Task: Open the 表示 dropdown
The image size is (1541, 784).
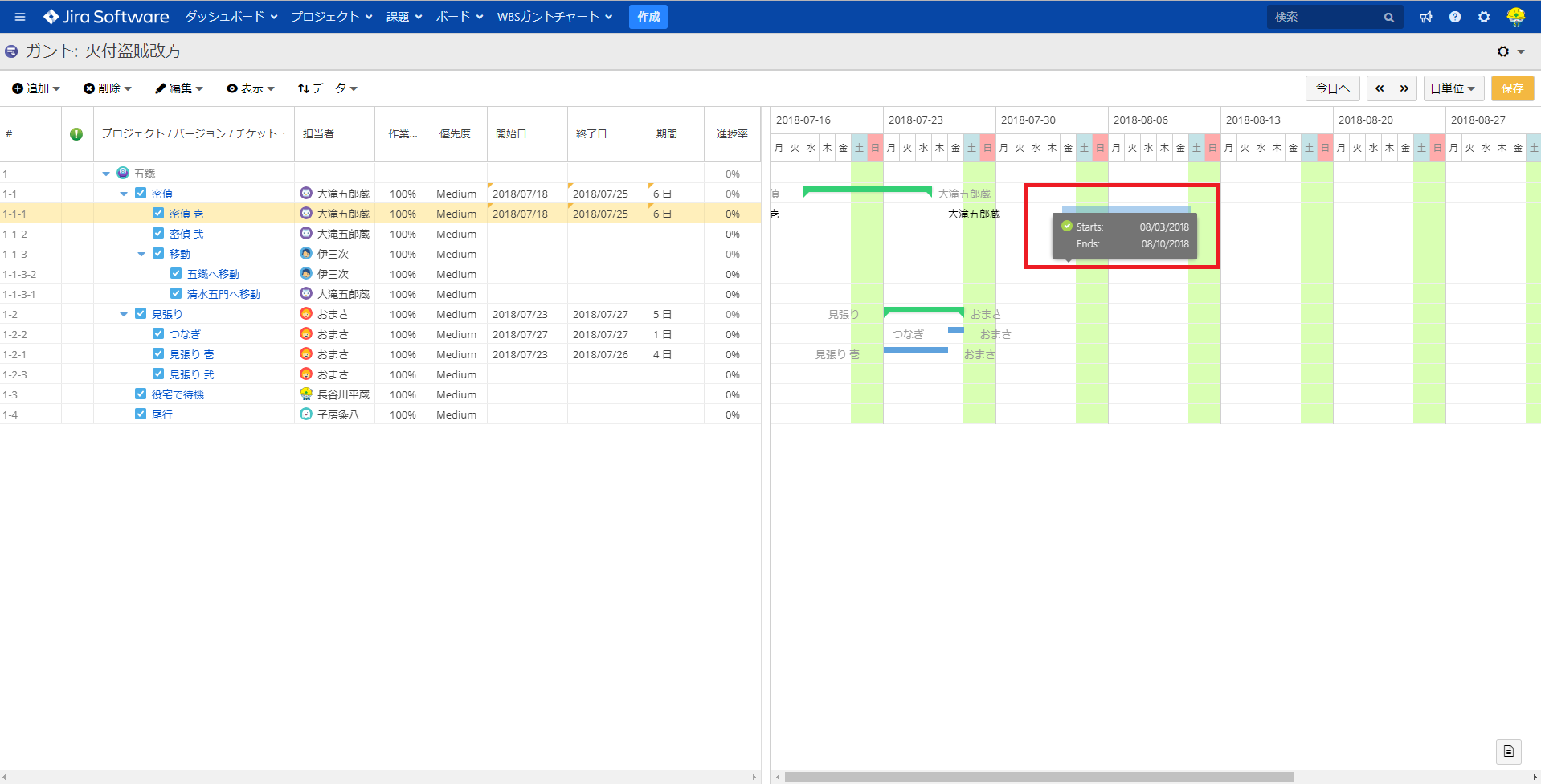Action: (251, 88)
